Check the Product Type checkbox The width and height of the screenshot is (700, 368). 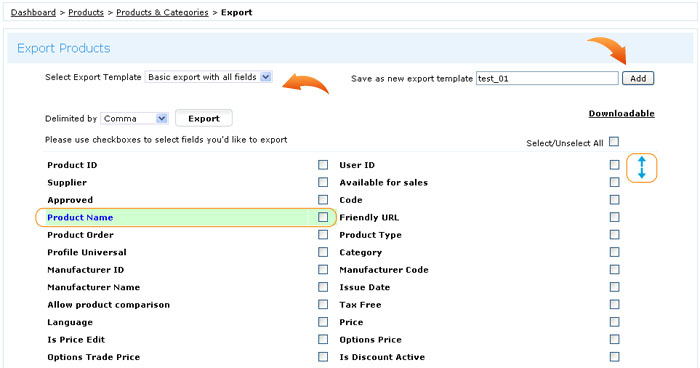[615, 234]
